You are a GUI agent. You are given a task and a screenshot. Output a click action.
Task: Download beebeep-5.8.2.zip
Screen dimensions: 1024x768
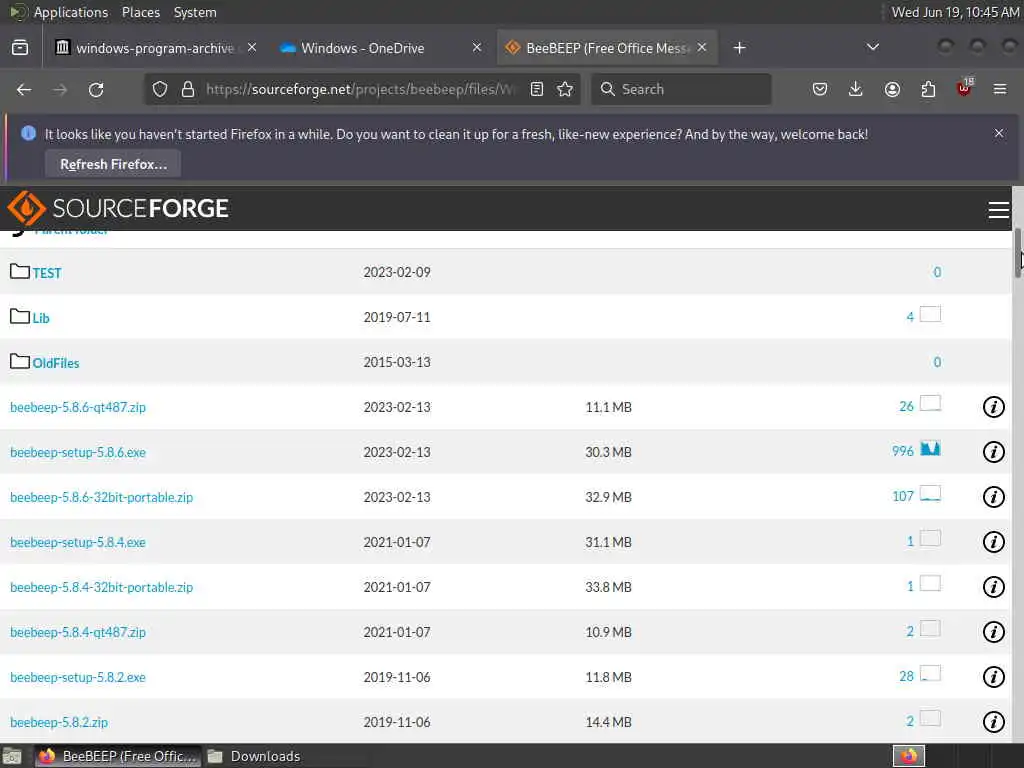[x=59, y=722]
